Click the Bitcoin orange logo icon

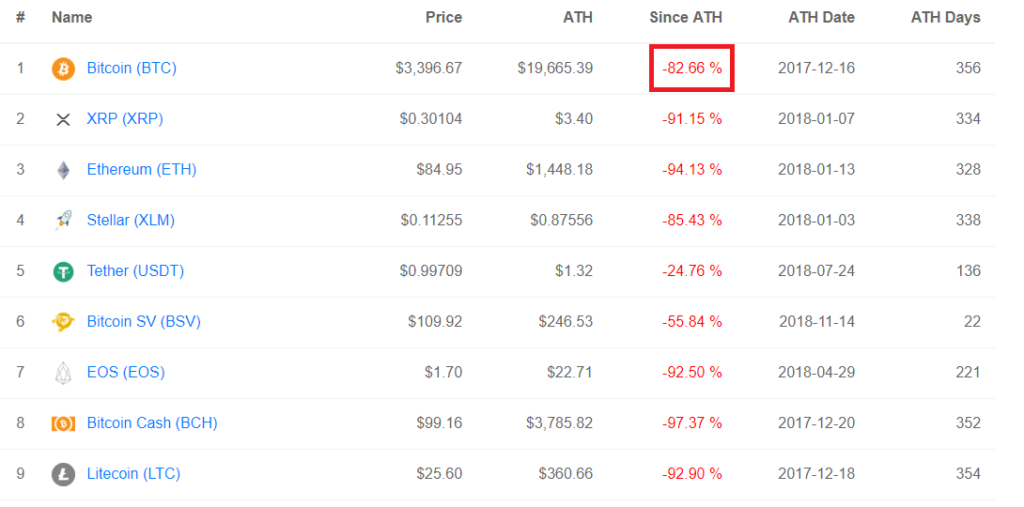coord(63,69)
